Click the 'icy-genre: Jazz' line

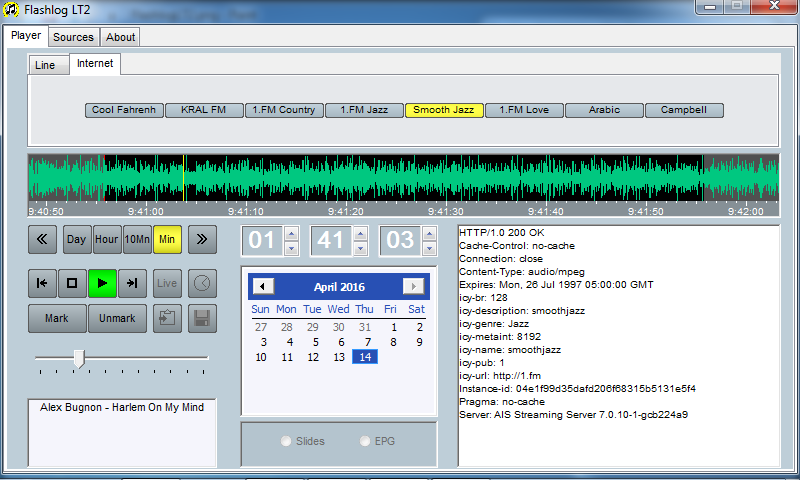click(x=494, y=323)
